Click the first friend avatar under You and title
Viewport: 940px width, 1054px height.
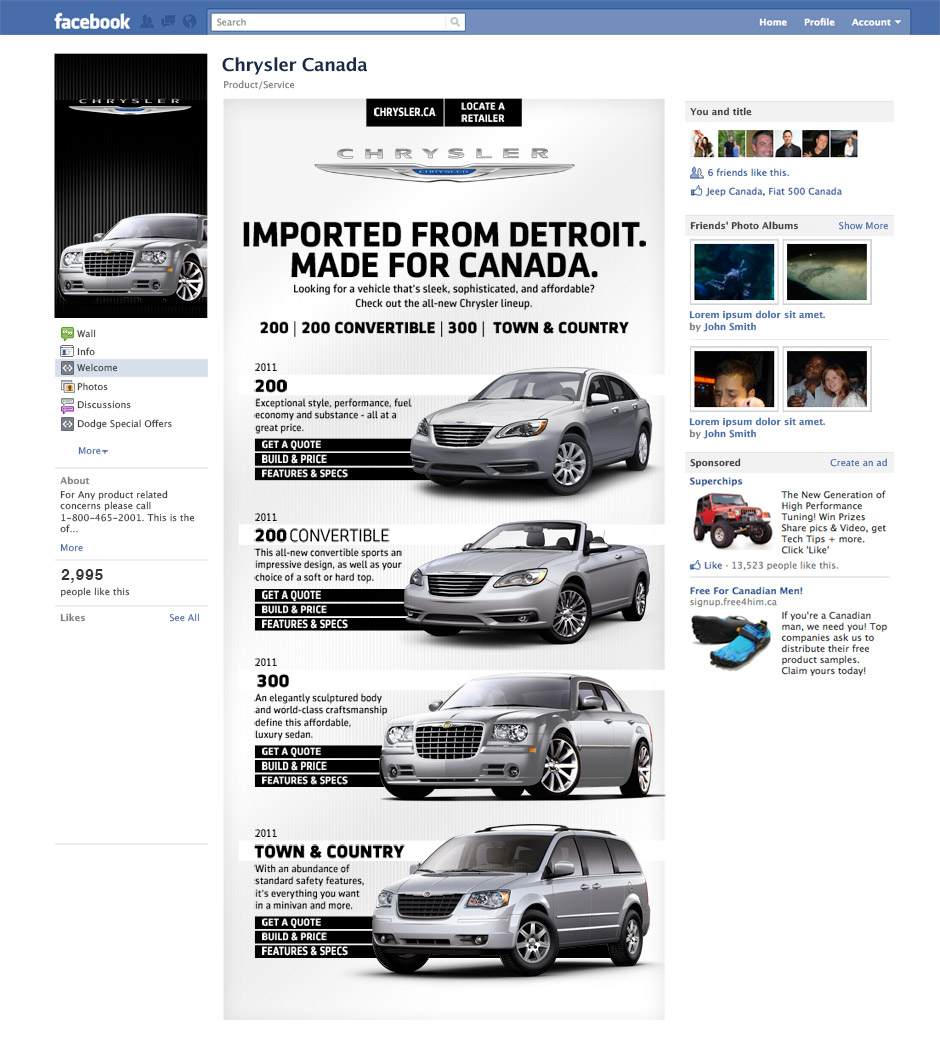click(x=703, y=143)
